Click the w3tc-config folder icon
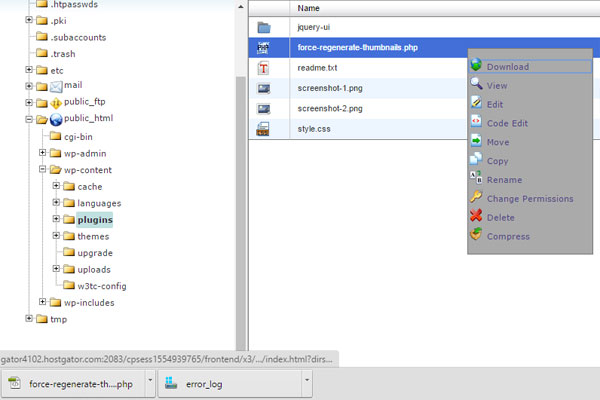Viewport: 600px width, 400px height. (69, 285)
